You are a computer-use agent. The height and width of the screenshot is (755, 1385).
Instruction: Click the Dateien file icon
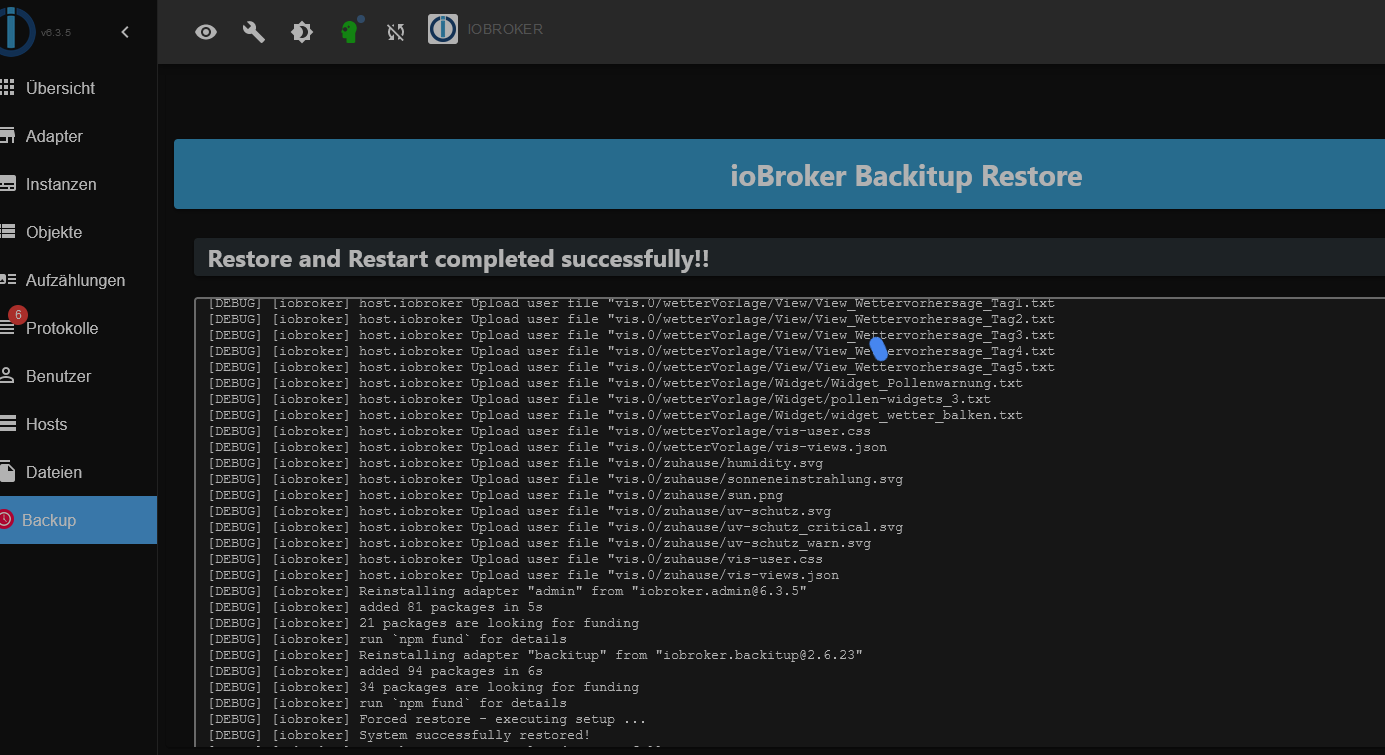(x=6, y=472)
